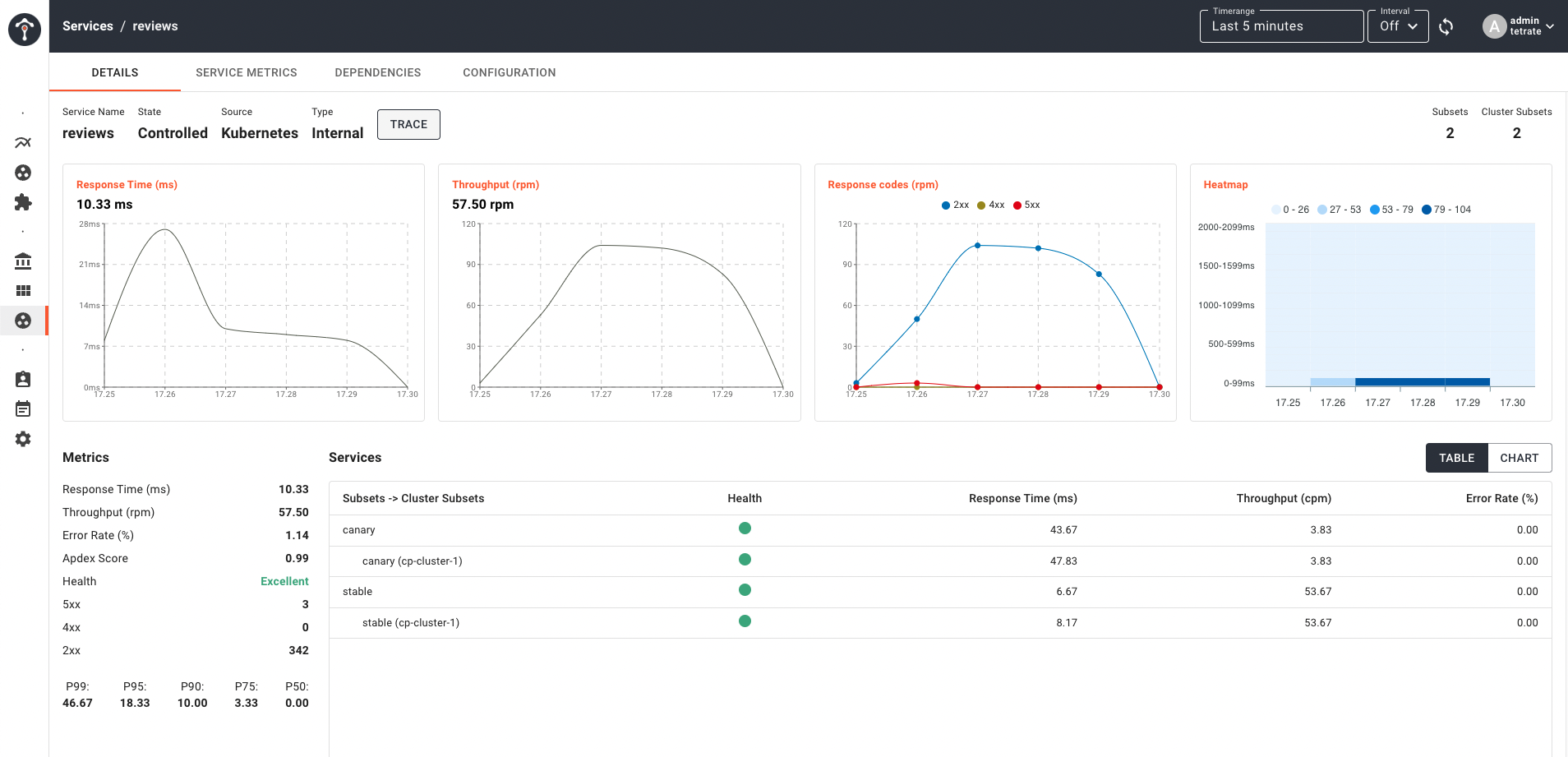Select the CHART view button
The width and height of the screenshot is (1568, 757).
[1520, 458]
